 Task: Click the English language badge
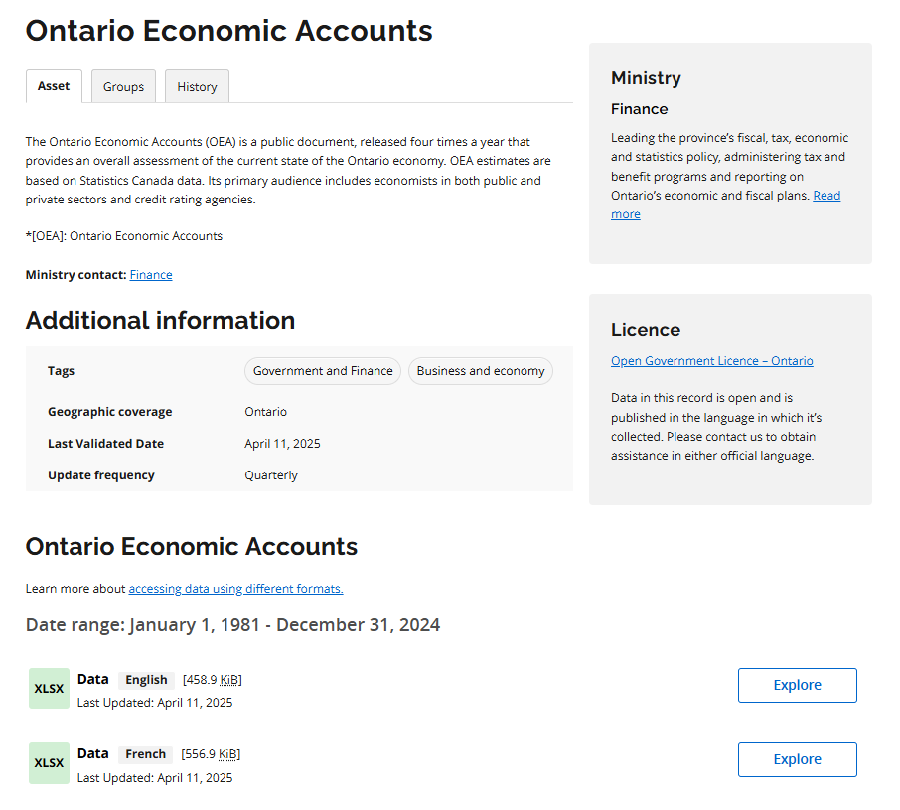point(146,680)
